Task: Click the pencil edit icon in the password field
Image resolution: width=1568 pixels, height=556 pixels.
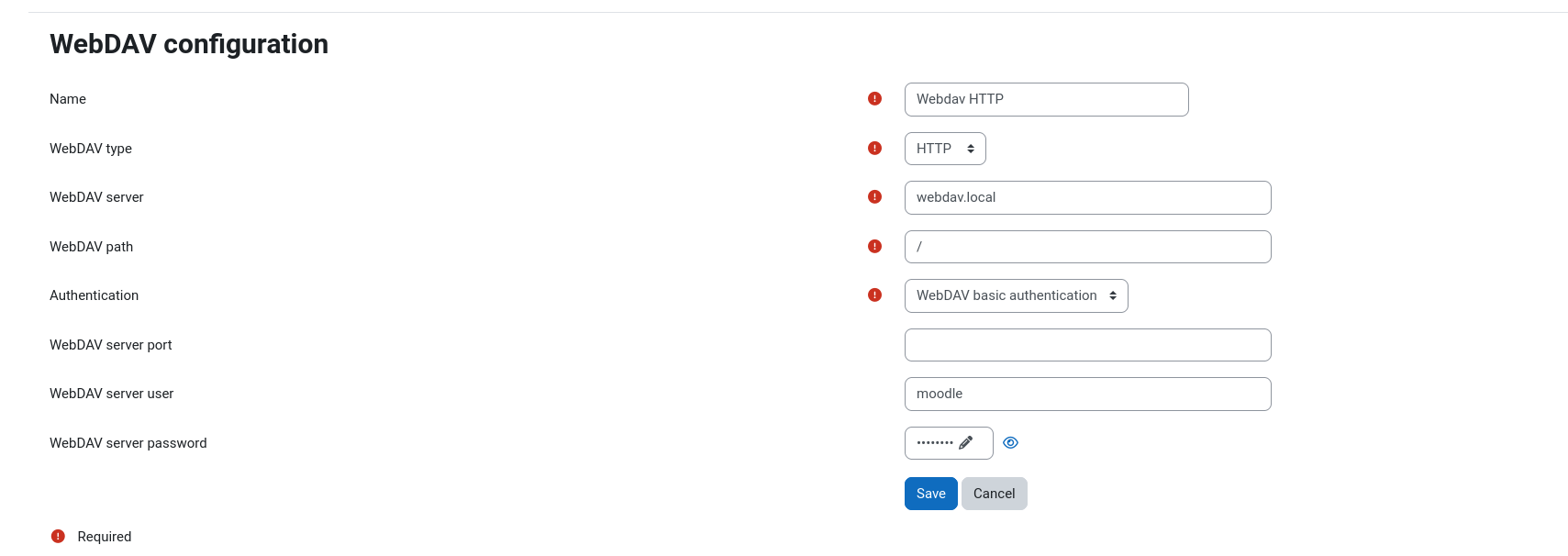Action: tap(966, 443)
